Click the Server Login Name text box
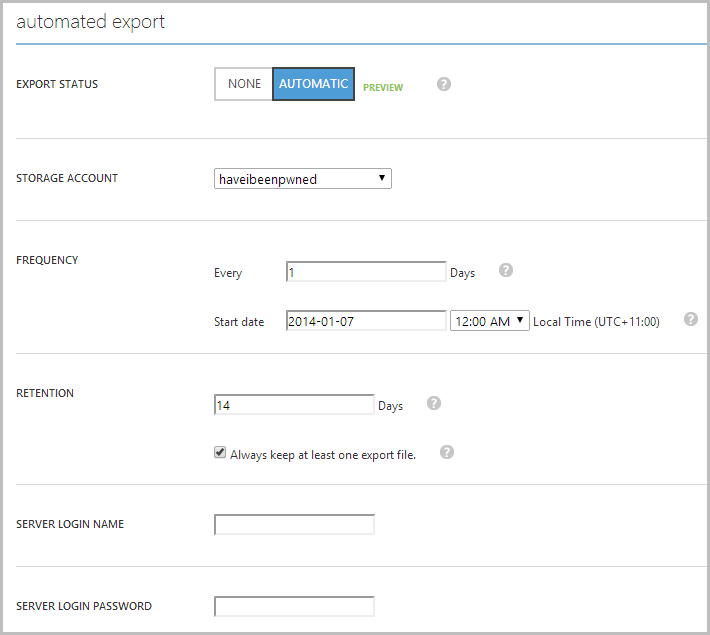710x635 pixels. (x=294, y=524)
